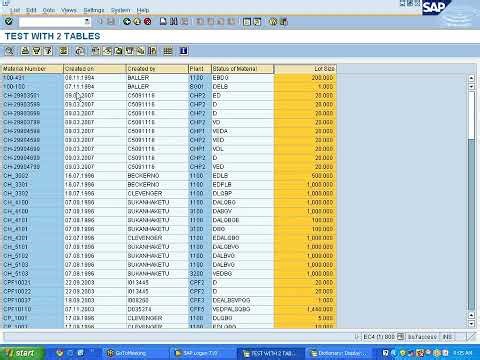Open the yellow Help question-mark icon
This screenshot has width=480, height=360.
pyautogui.click(x=273, y=22)
